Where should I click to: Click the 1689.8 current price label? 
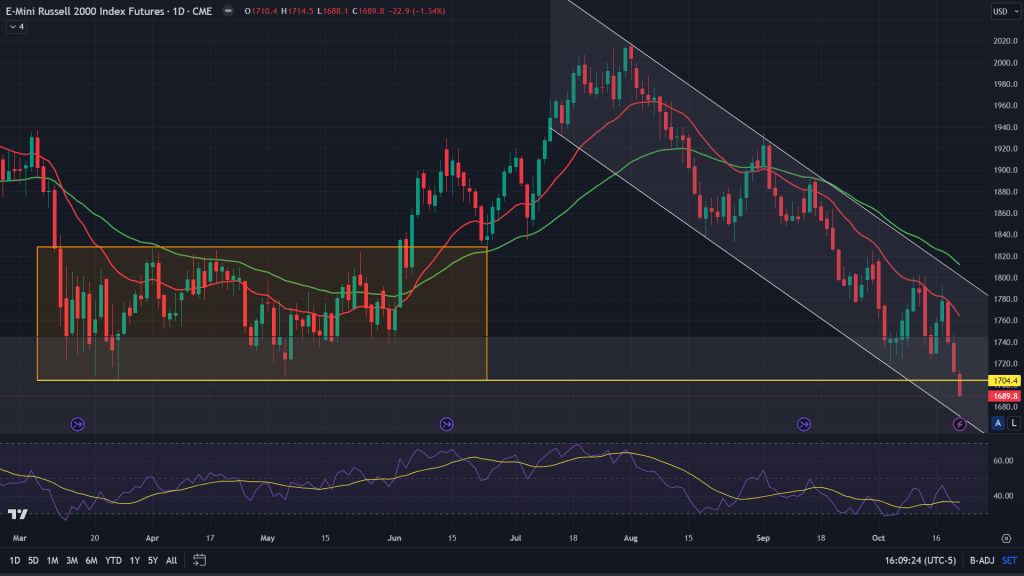pyautogui.click(x=1002, y=396)
